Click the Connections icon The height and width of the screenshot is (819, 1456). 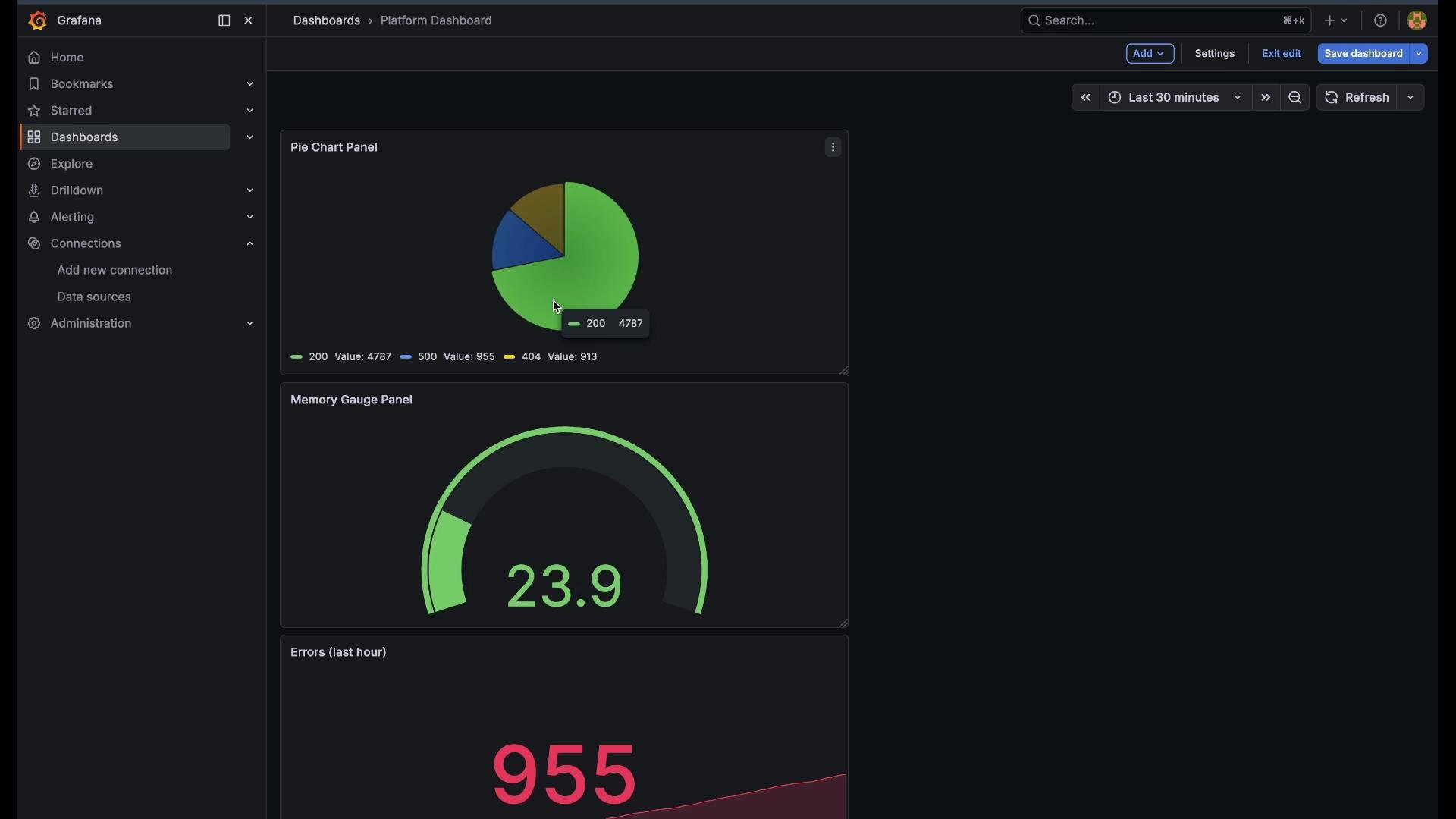click(34, 243)
